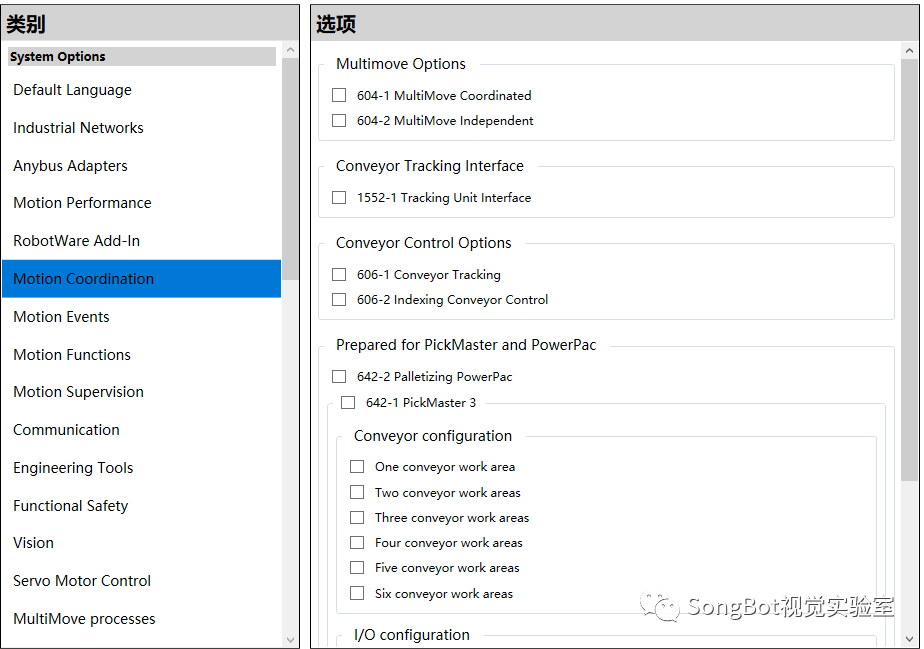Toggle Five conveyor work areas checkbox

pyautogui.click(x=357, y=567)
